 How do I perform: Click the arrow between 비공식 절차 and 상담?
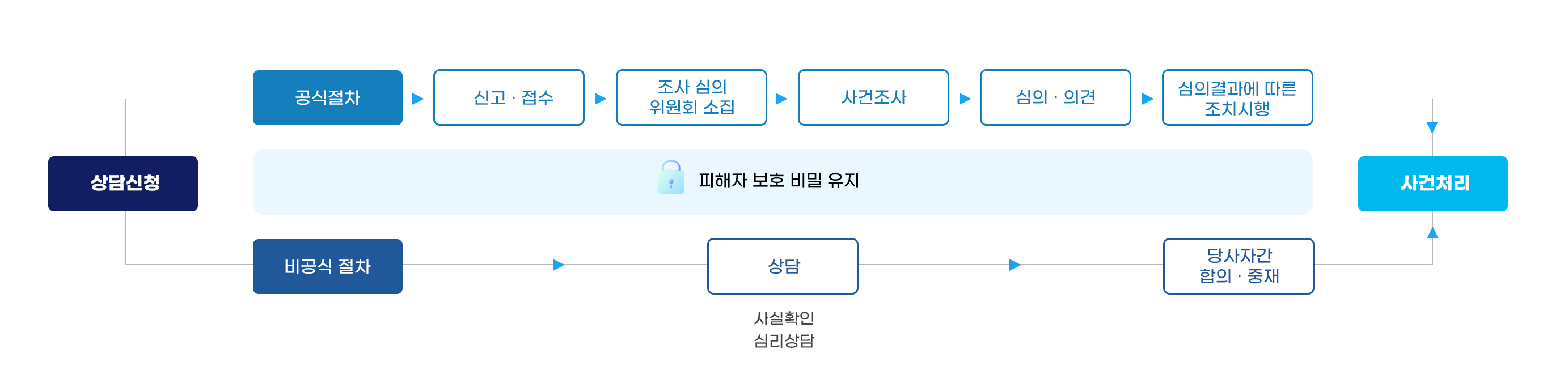click(x=558, y=265)
